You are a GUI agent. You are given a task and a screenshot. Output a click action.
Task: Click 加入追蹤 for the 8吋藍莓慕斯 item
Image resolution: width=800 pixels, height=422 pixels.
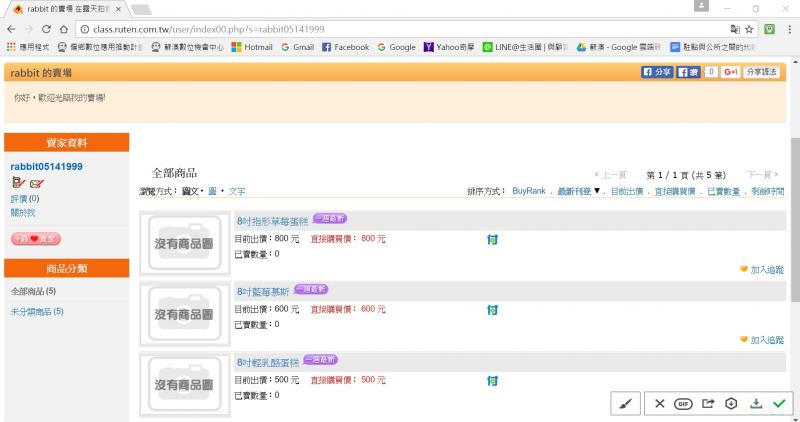[762, 340]
